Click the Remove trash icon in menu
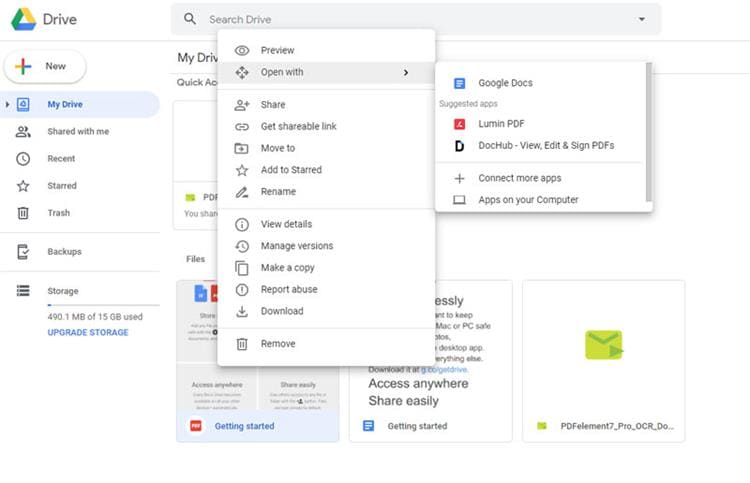The width and height of the screenshot is (750, 483). pyautogui.click(x=242, y=344)
